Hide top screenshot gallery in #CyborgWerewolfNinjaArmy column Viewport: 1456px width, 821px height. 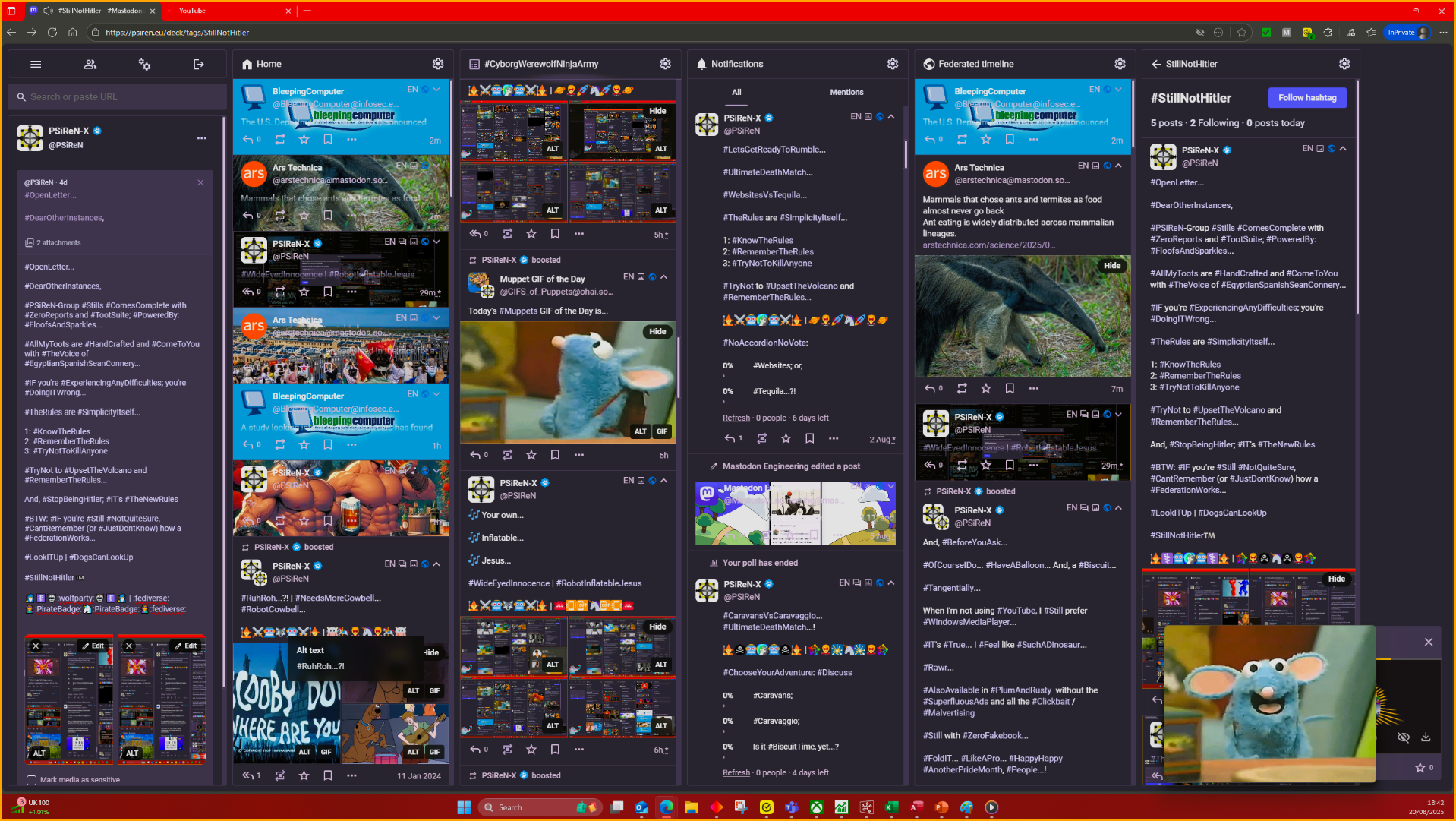tap(657, 111)
